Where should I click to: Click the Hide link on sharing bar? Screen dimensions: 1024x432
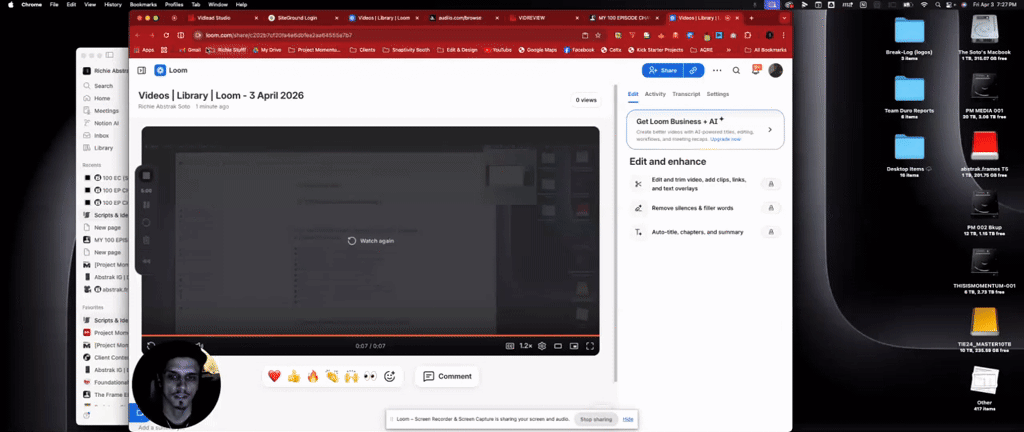[628, 419]
